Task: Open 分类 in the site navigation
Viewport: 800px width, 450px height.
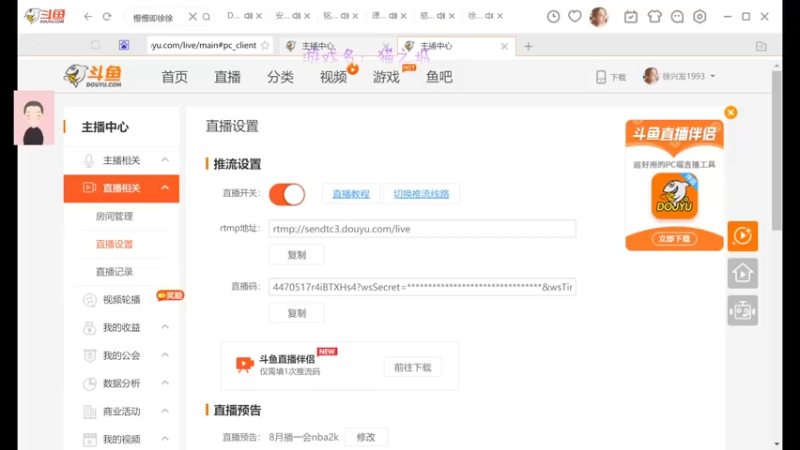Action: pyautogui.click(x=280, y=77)
